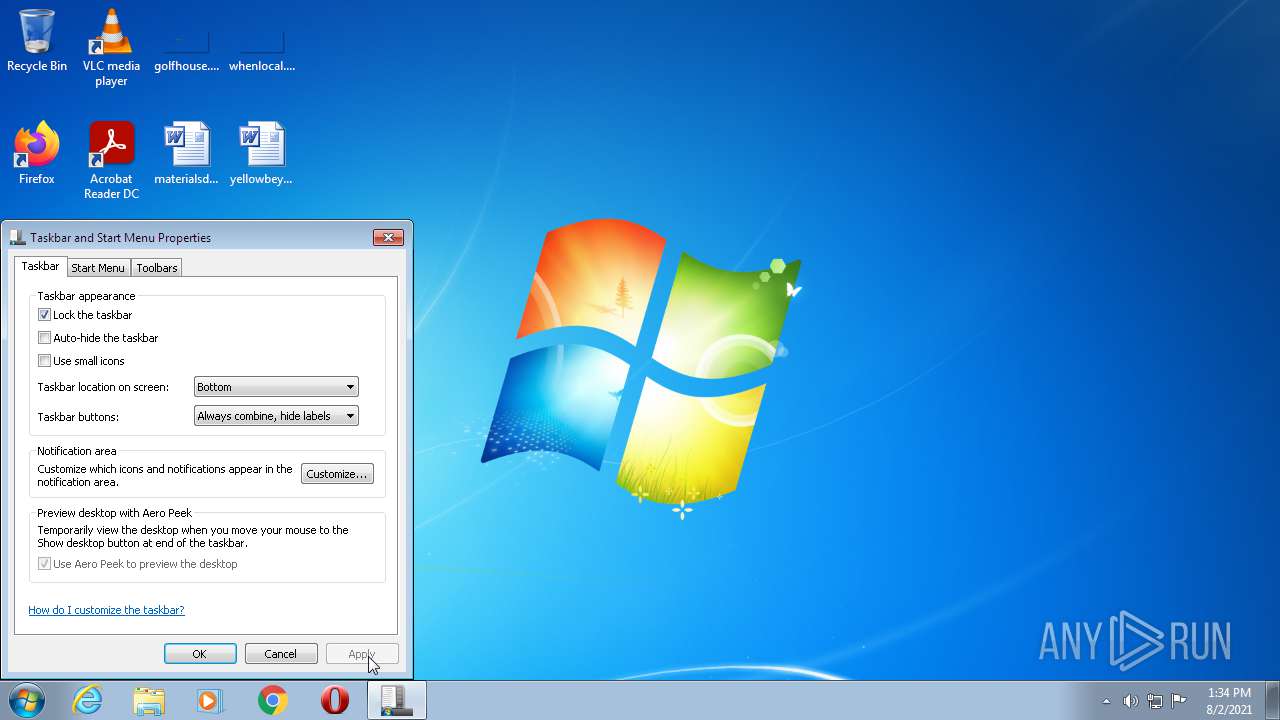Toggle Lock the taskbar checkbox

pos(44,315)
